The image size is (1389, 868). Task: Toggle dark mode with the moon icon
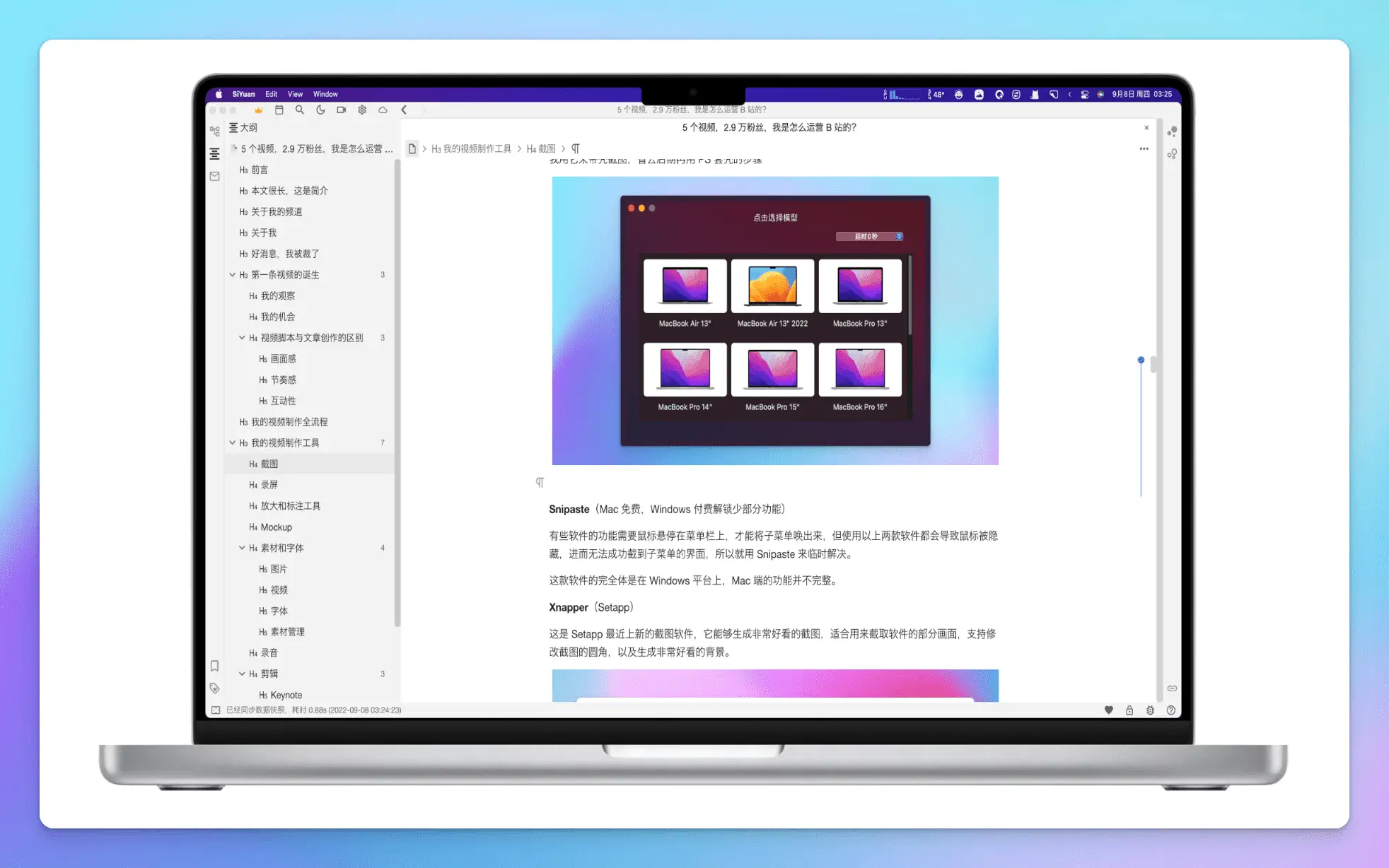click(x=320, y=110)
